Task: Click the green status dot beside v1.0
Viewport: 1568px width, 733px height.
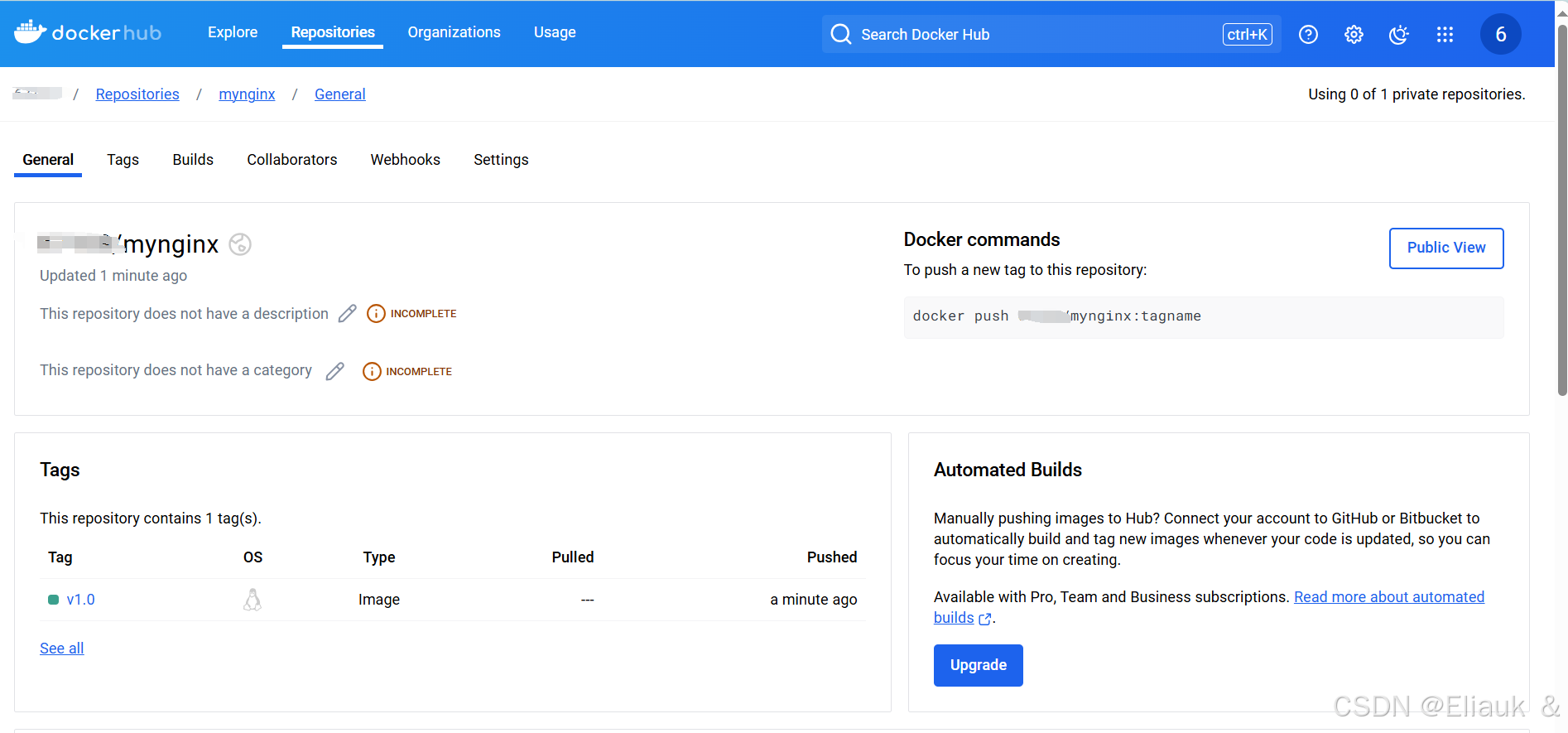Action: (54, 600)
